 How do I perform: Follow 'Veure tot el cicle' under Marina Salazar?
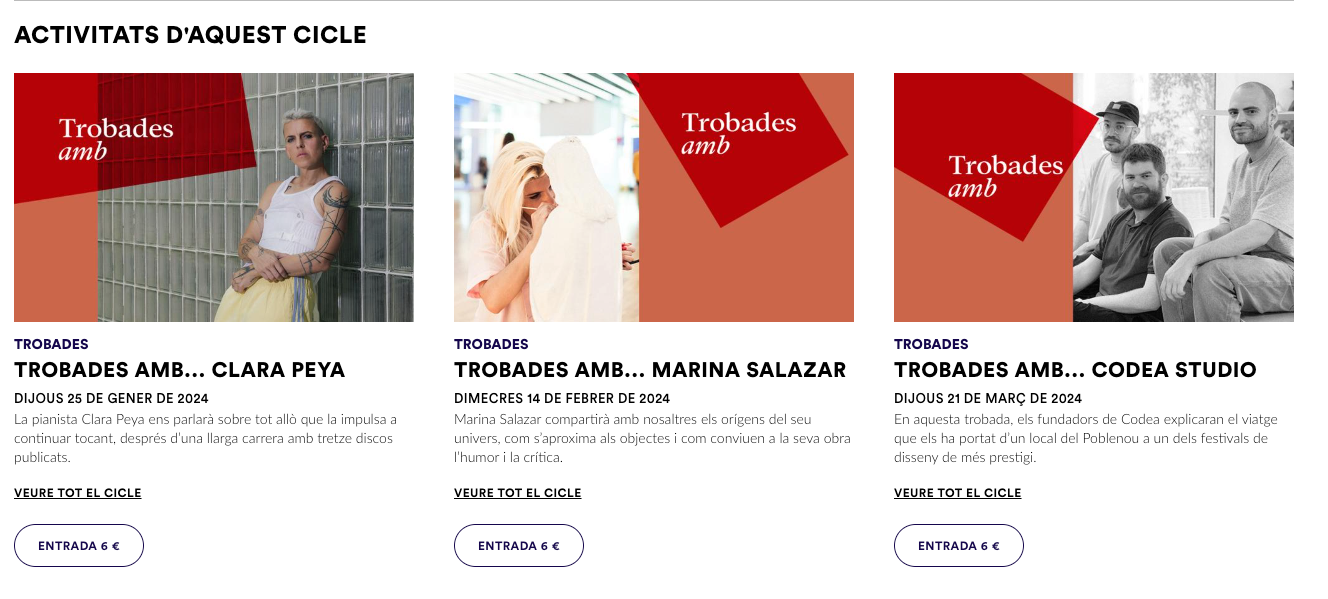[x=518, y=493]
